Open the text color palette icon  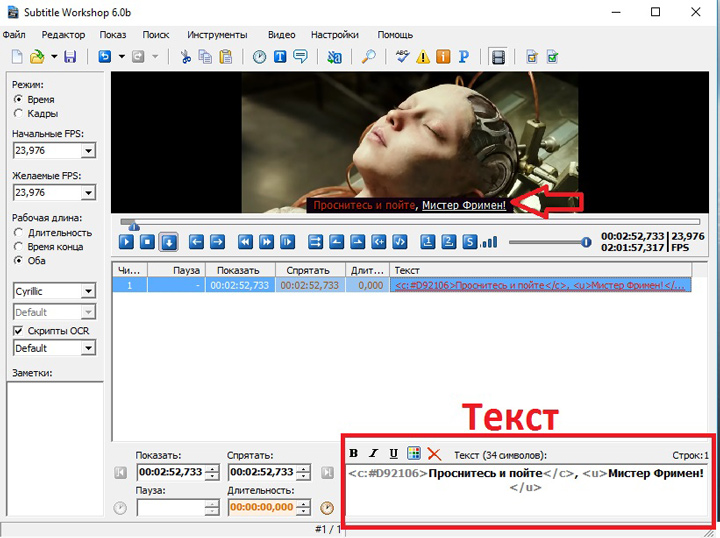[x=414, y=454]
